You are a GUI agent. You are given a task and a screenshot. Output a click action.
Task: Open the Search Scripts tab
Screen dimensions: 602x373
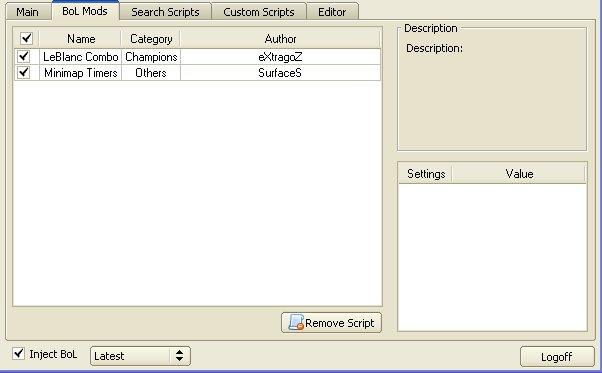(x=165, y=12)
